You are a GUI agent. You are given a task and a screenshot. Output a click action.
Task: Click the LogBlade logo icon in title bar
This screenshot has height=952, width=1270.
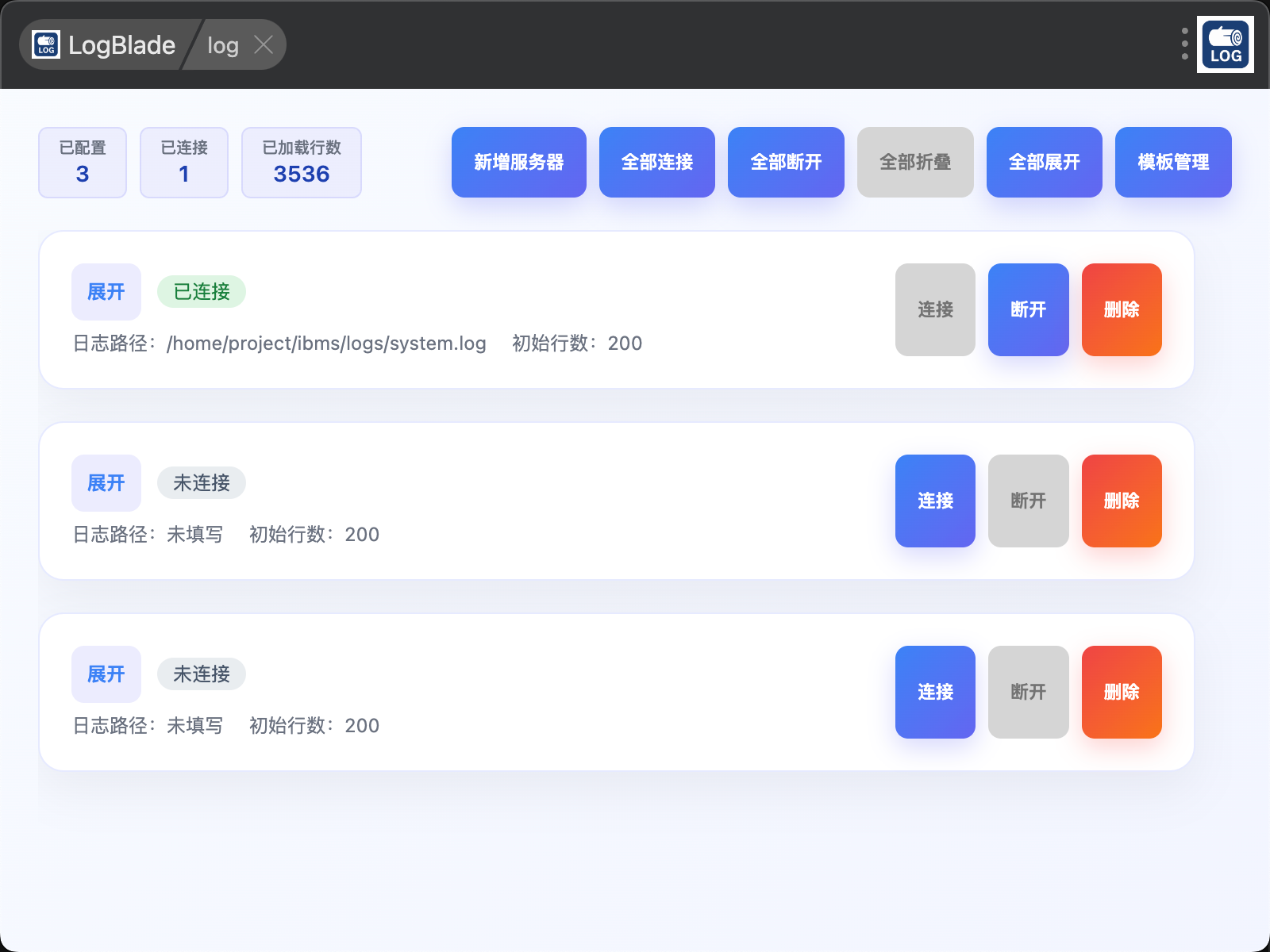tap(46, 45)
